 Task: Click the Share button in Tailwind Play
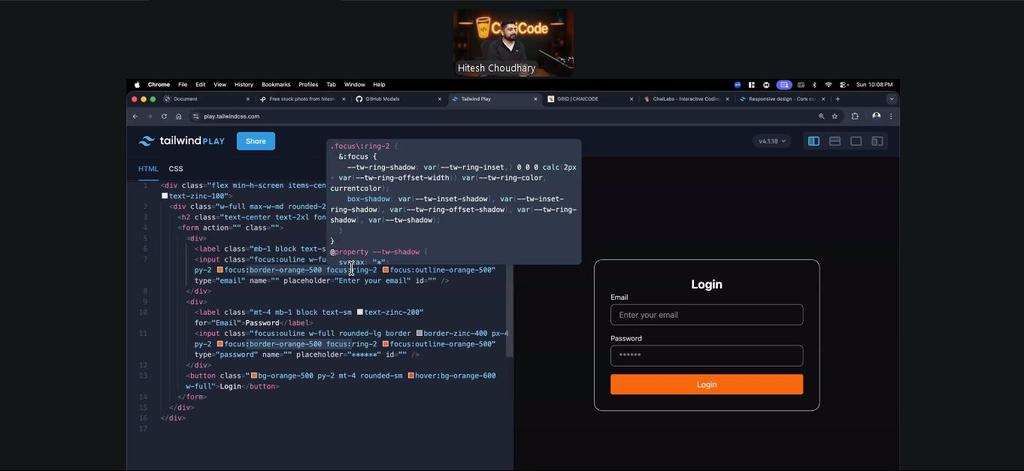coord(255,141)
